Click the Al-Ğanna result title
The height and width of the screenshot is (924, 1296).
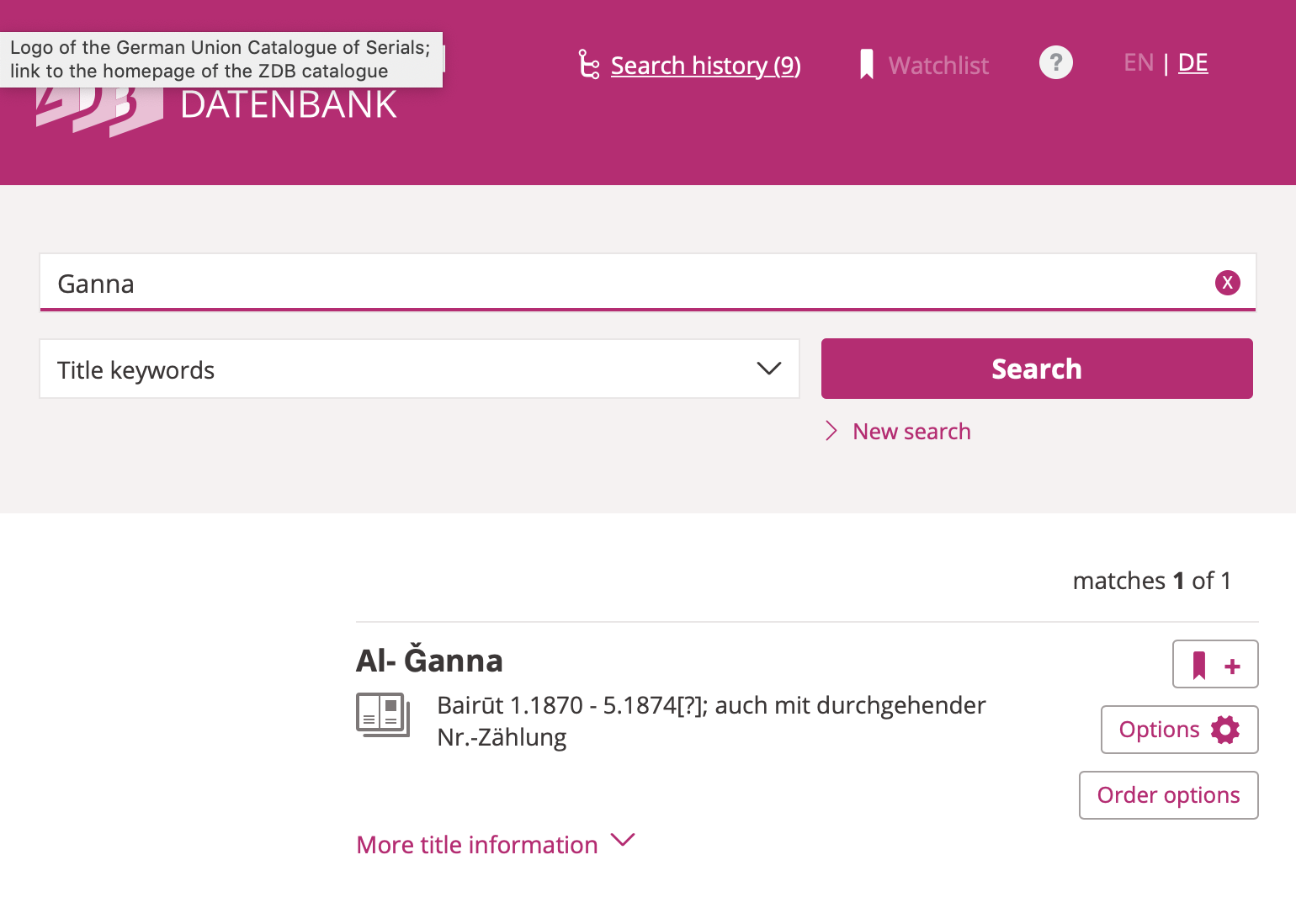click(x=428, y=661)
